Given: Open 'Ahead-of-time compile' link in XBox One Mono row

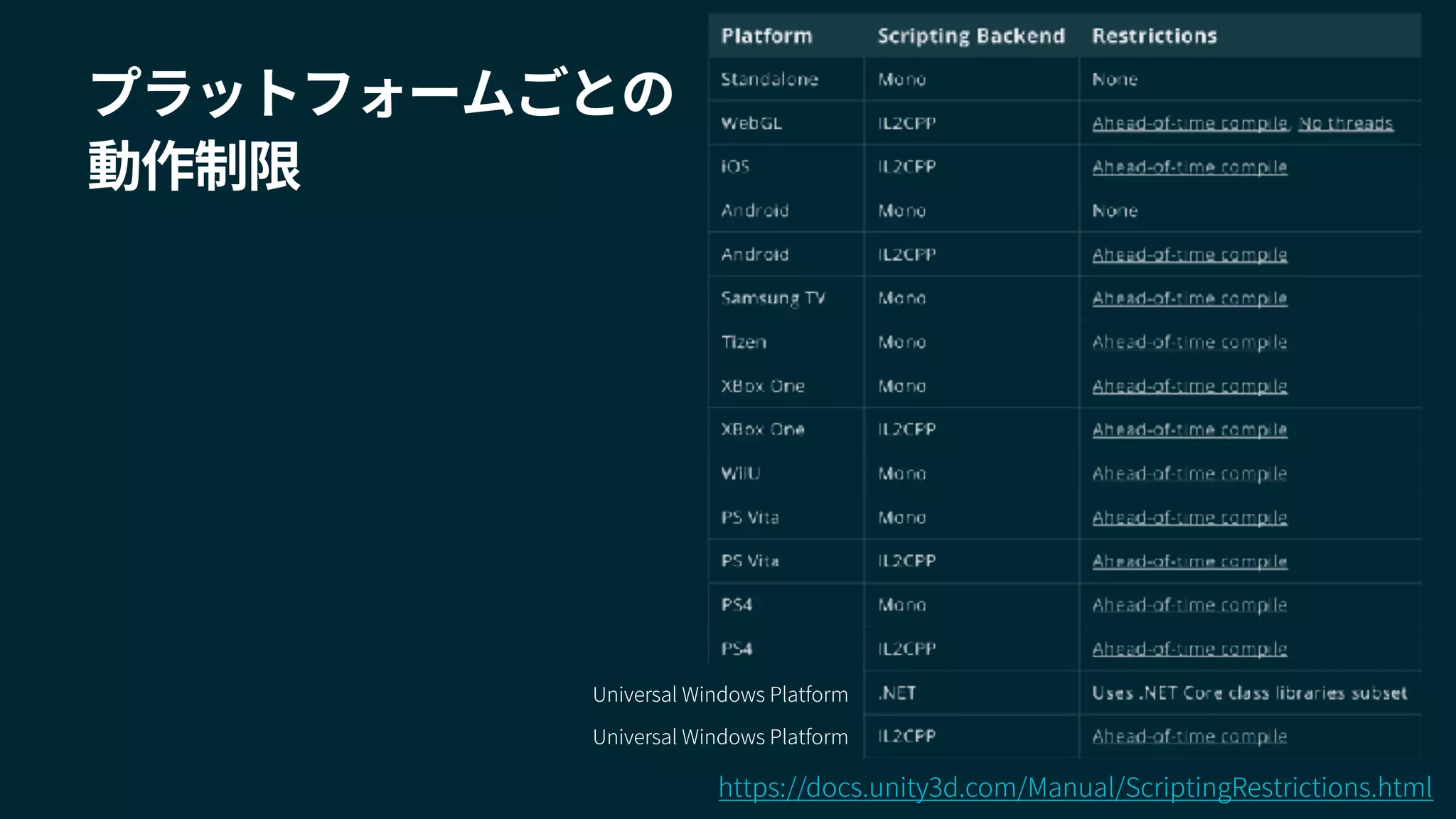Looking at the screenshot, I should point(1190,386).
